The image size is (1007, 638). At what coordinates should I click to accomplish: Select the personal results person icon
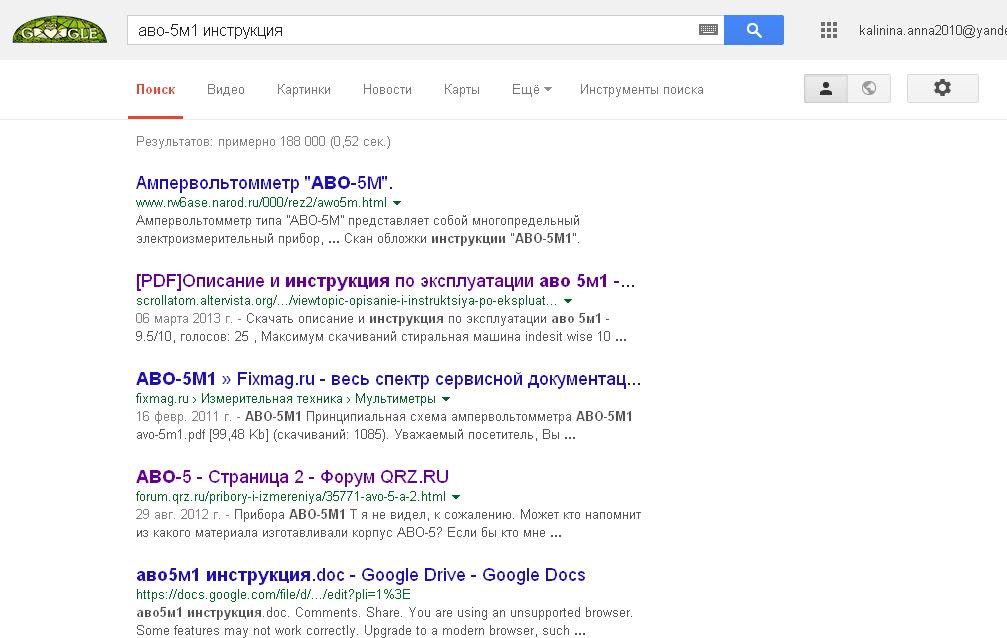coord(825,89)
